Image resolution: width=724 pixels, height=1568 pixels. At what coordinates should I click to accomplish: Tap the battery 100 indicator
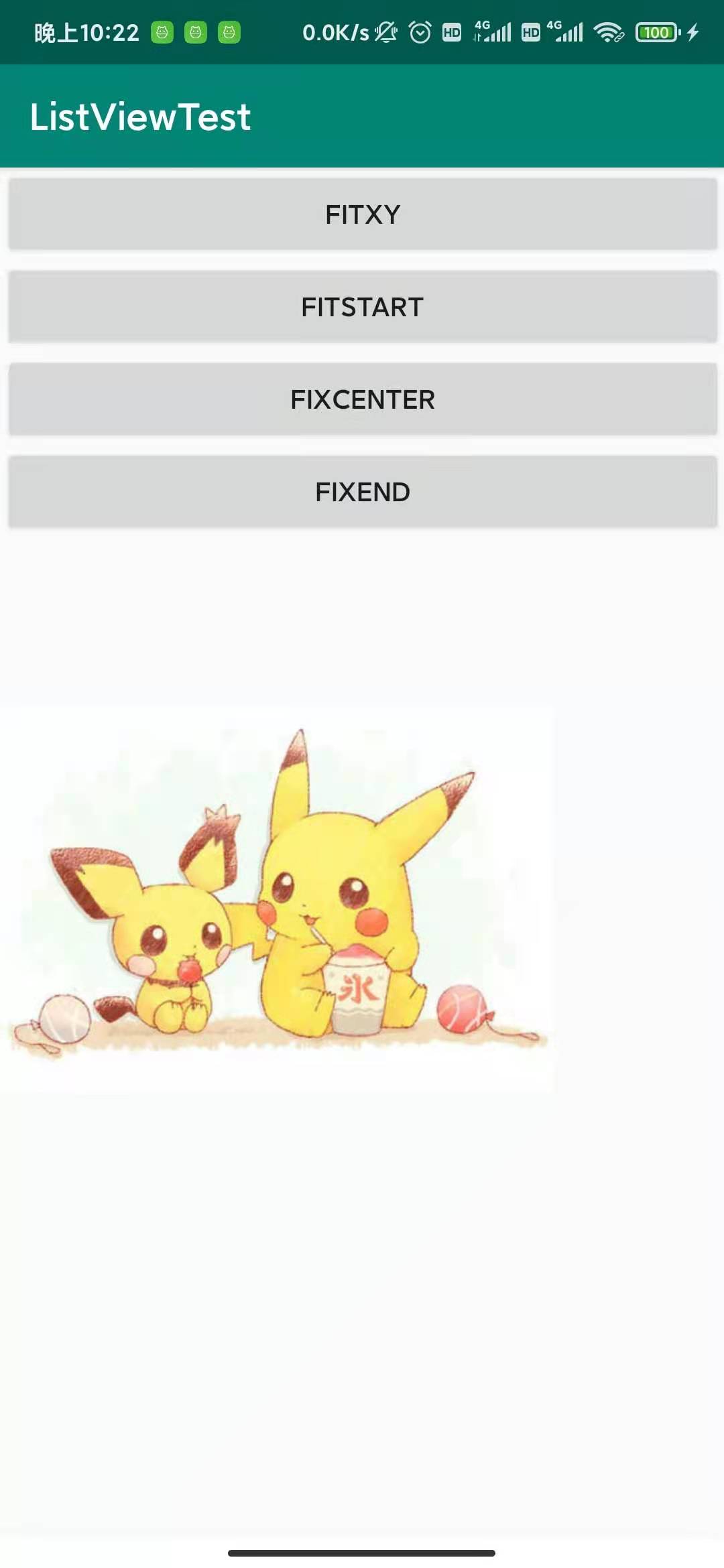pyautogui.click(x=658, y=32)
